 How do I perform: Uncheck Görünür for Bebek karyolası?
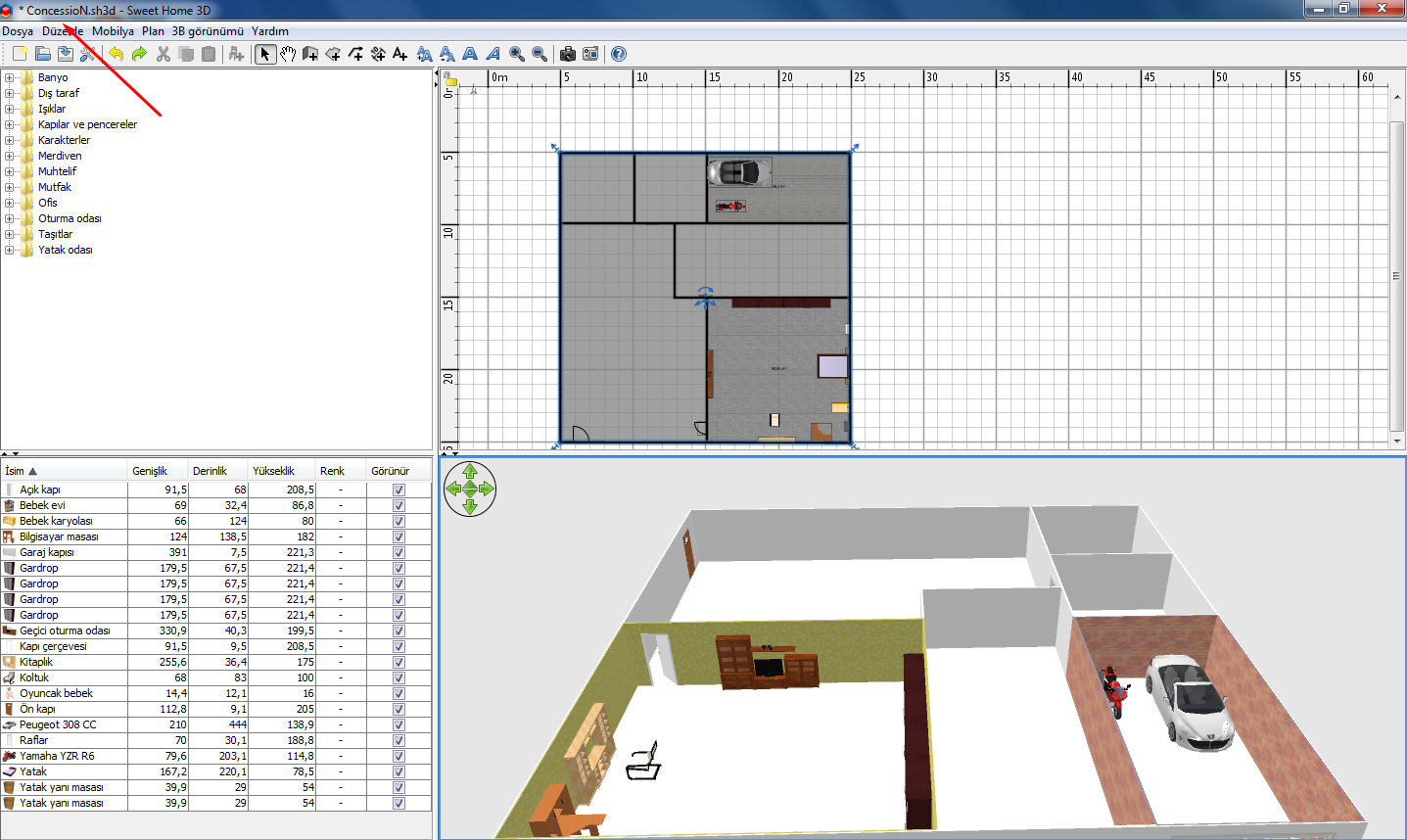pos(399,521)
